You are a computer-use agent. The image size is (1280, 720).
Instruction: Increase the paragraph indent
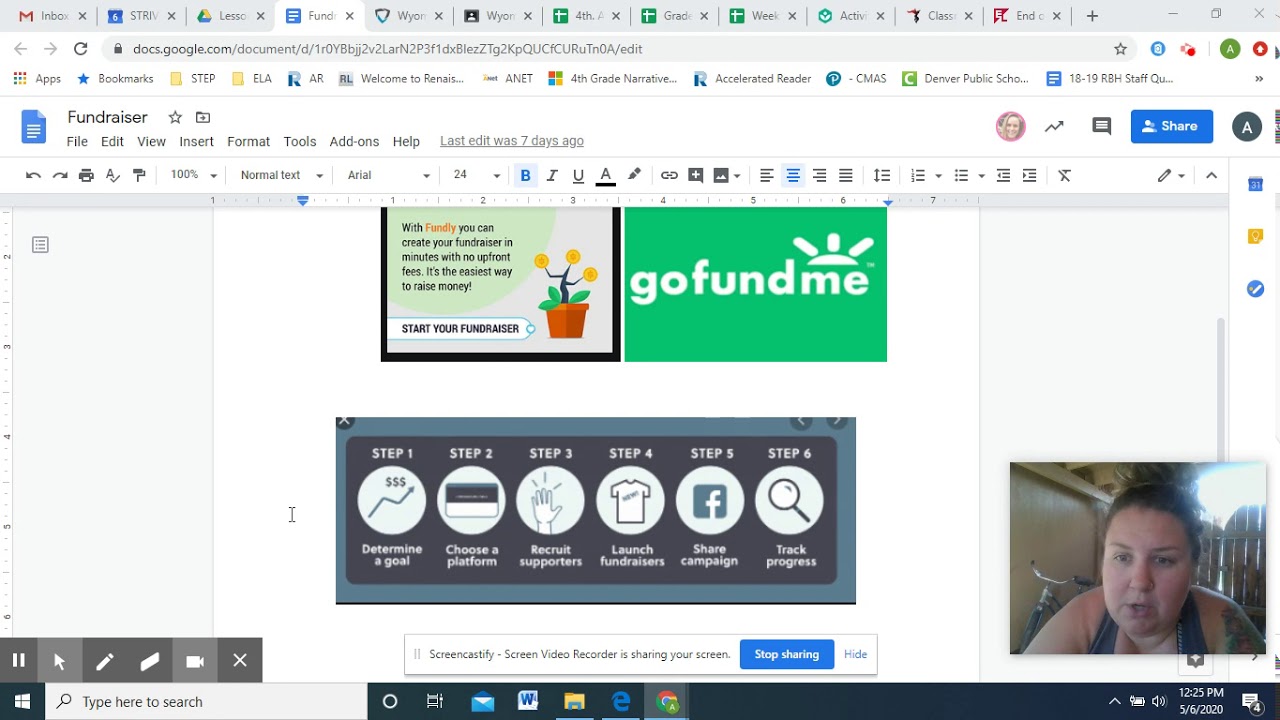pos(1029,175)
